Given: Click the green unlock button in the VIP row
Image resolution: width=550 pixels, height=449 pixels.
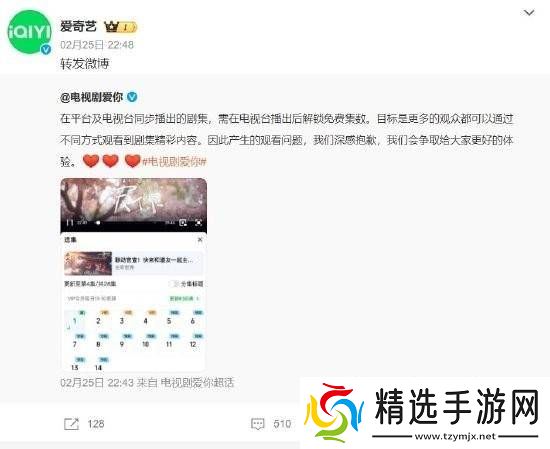Looking at the screenshot, I should pos(185,299).
